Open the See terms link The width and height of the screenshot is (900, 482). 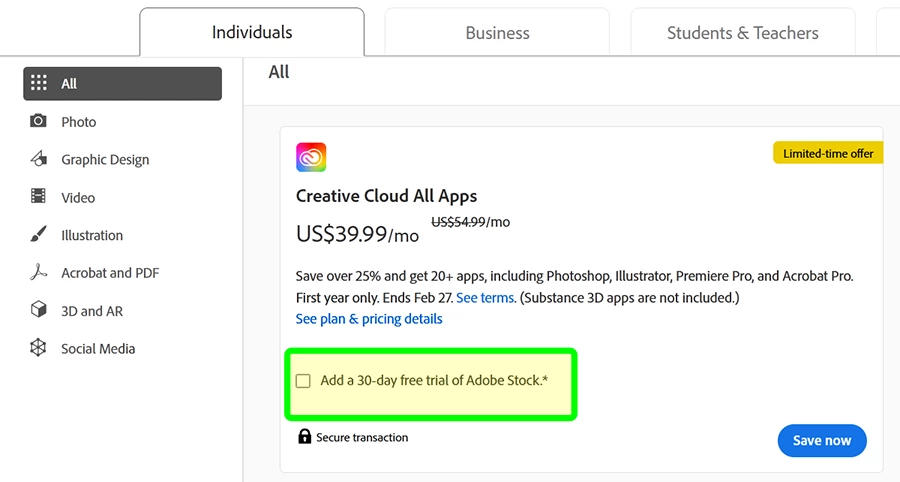point(485,298)
